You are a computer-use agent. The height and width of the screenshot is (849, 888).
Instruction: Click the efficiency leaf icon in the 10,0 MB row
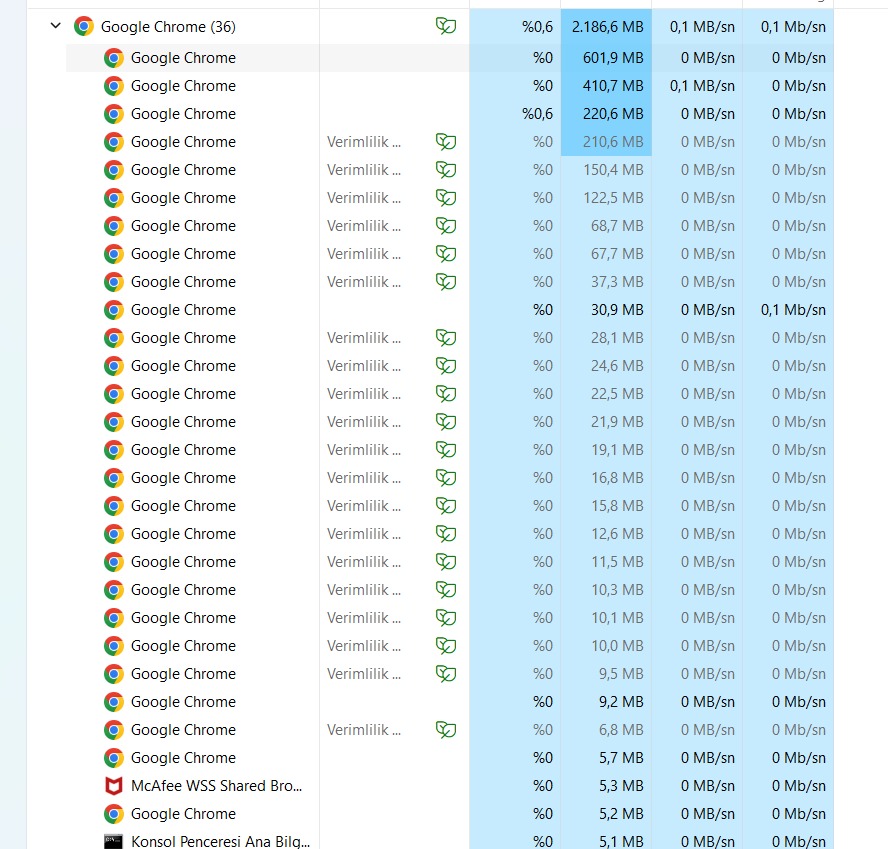pyautogui.click(x=446, y=646)
